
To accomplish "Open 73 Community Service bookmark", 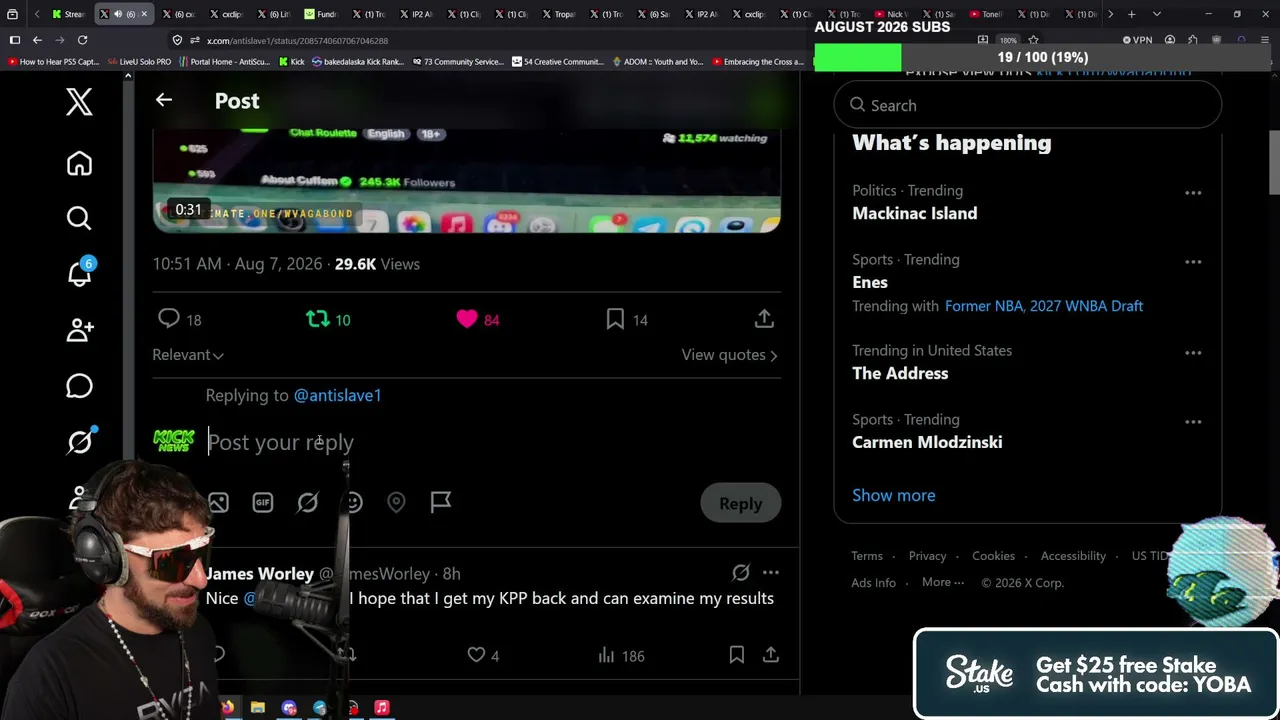I will pos(457,62).
